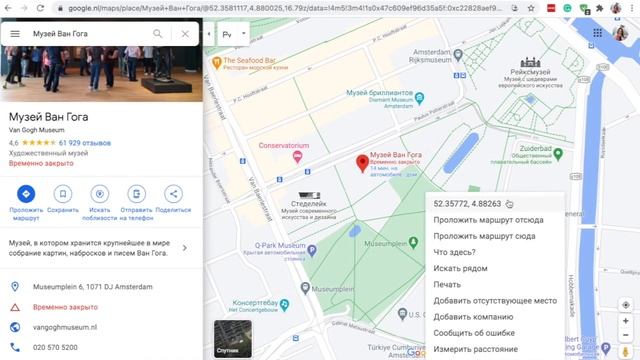
Task: Click the Amsterdam Rijksmuseum pin
Action: click(x=458, y=54)
